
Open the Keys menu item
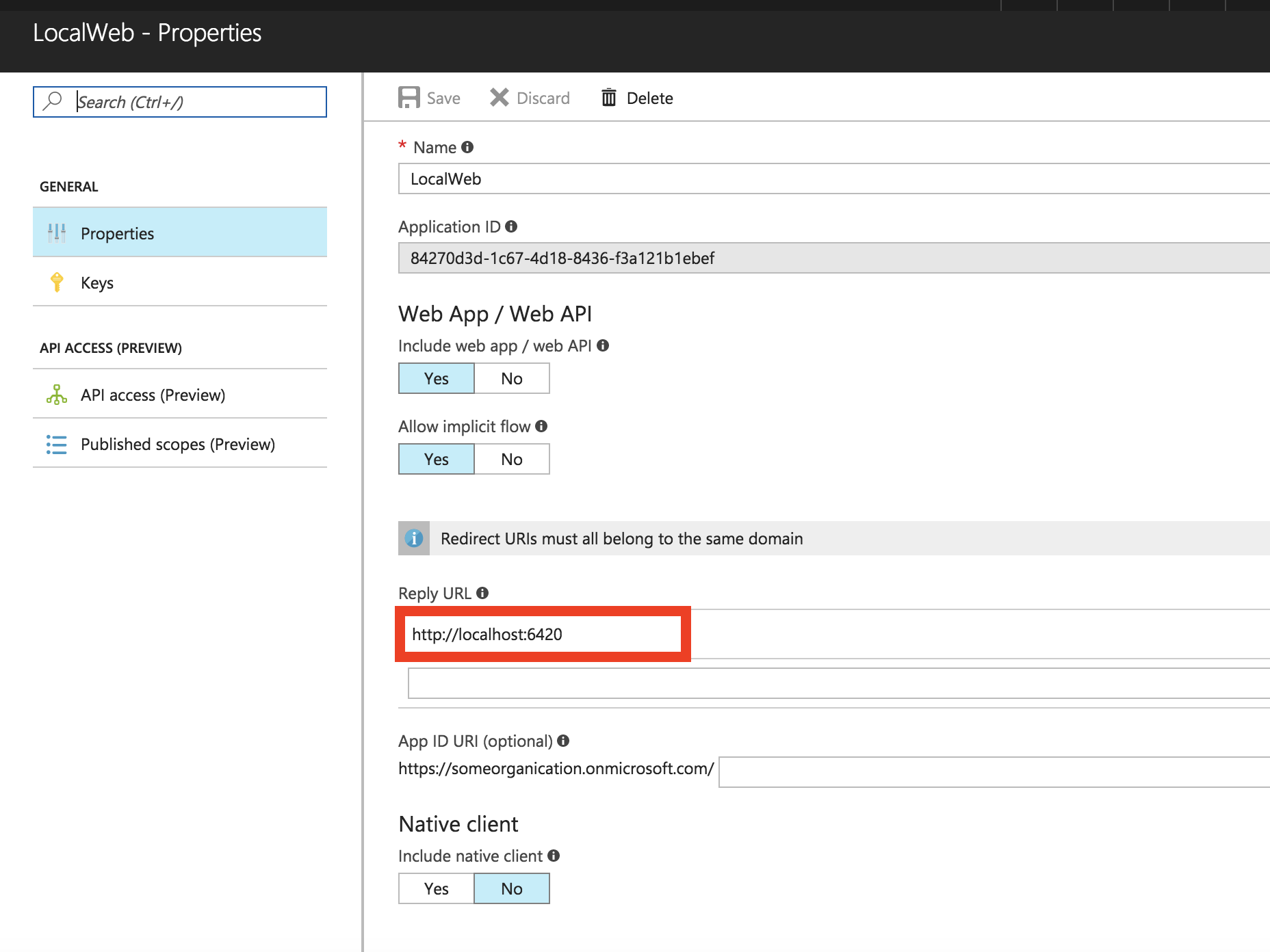[180, 282]
